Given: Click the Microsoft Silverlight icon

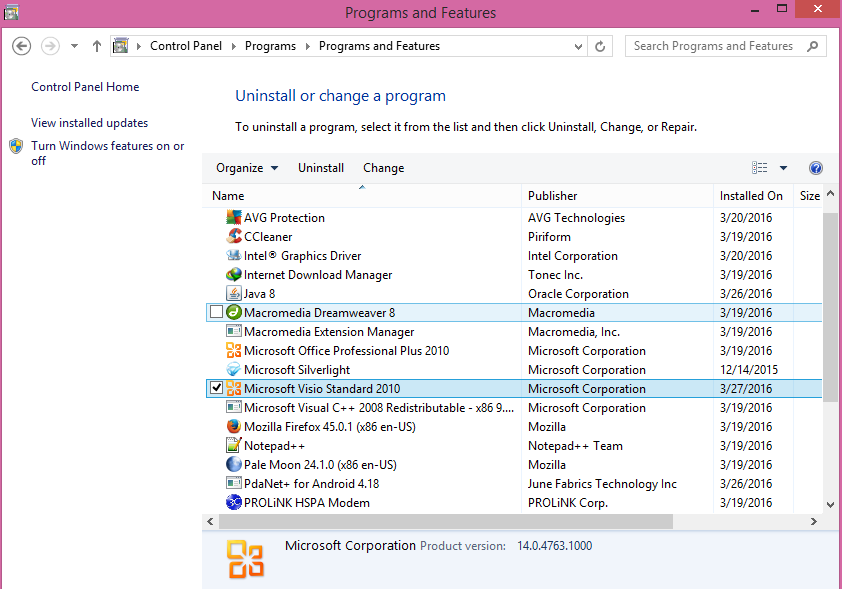Looking at the screenshot, I should point(234,369).
